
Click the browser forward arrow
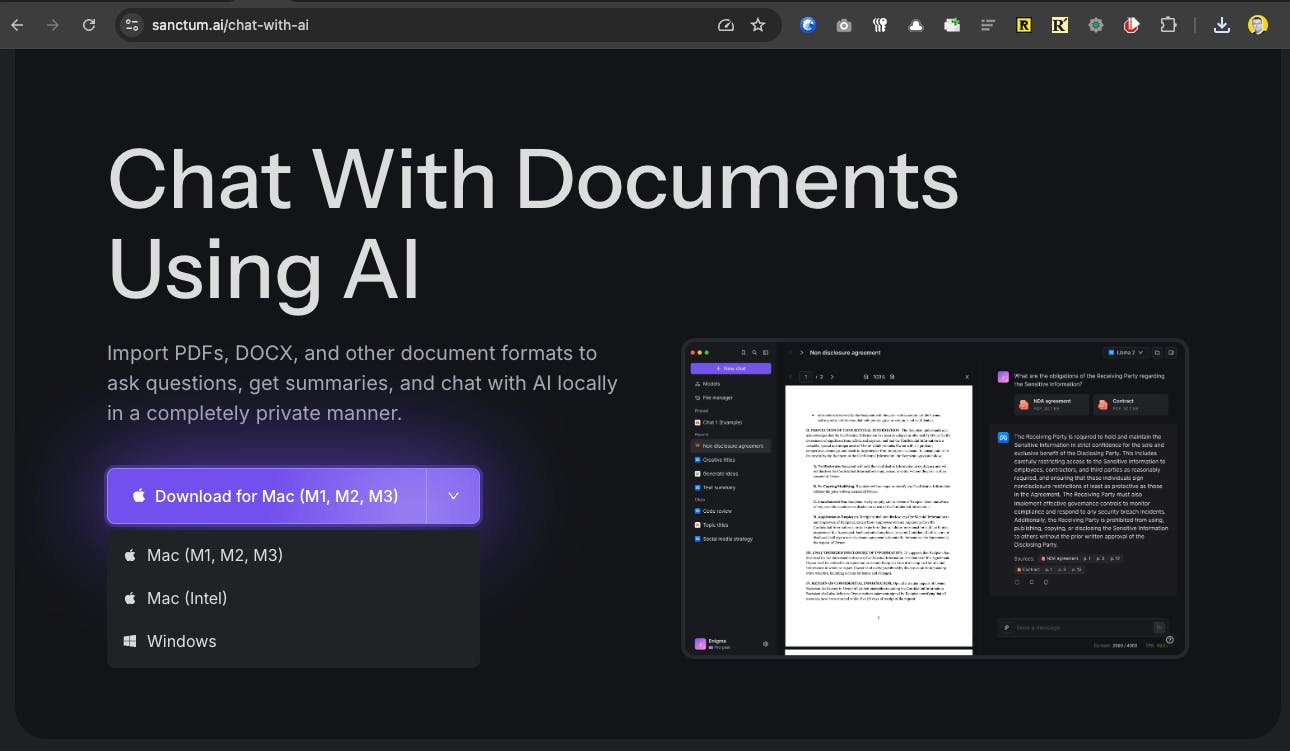53,25
